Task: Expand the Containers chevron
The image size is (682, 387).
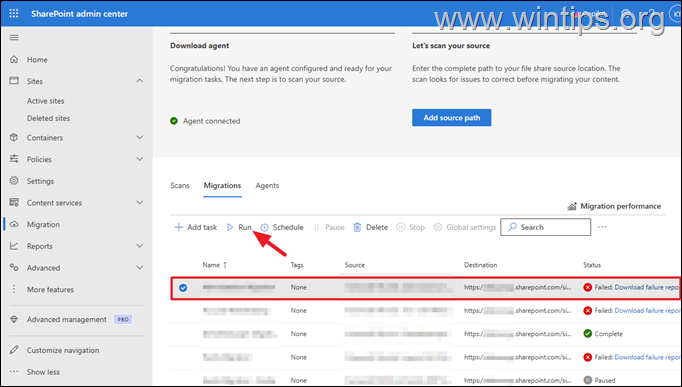Action: coord(140,137)
